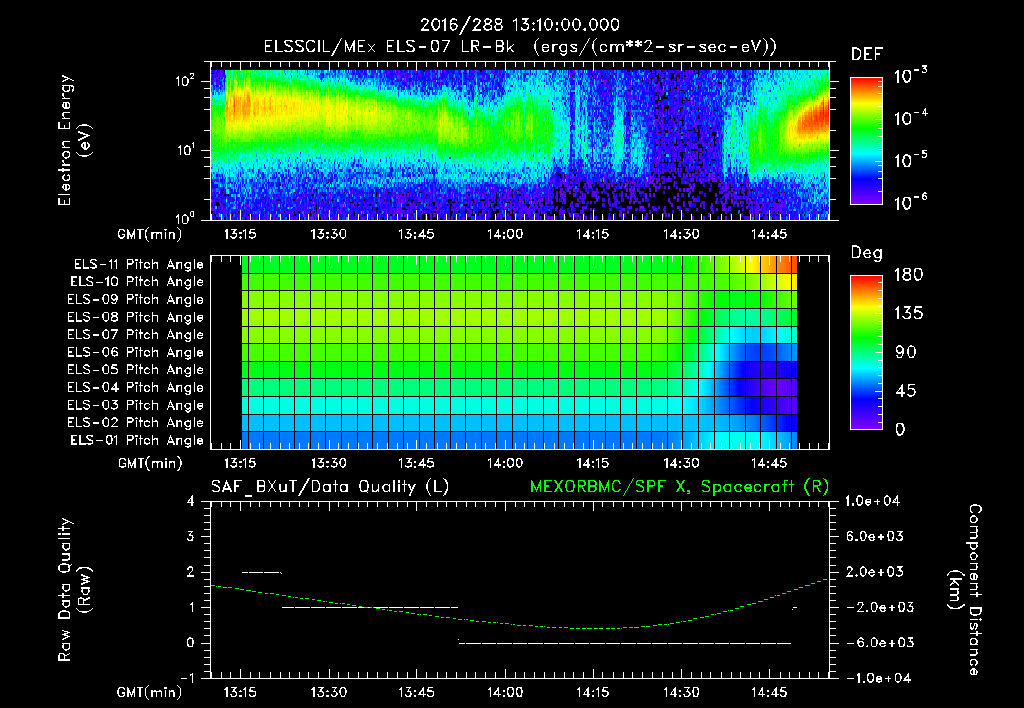Select the ELS-11 Pitch Angle row label

138,265
